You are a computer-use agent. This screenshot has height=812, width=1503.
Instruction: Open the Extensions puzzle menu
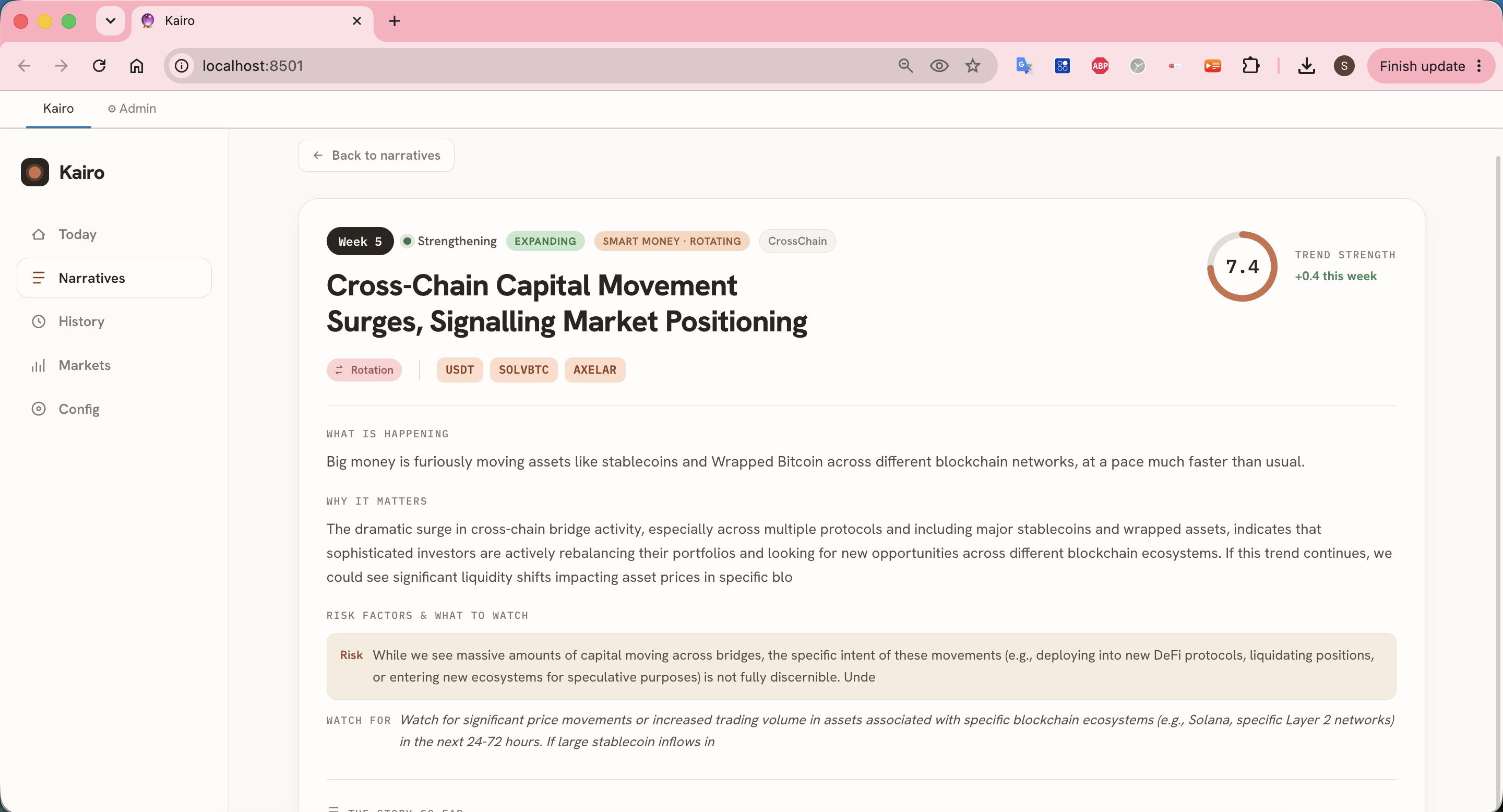1250,66
